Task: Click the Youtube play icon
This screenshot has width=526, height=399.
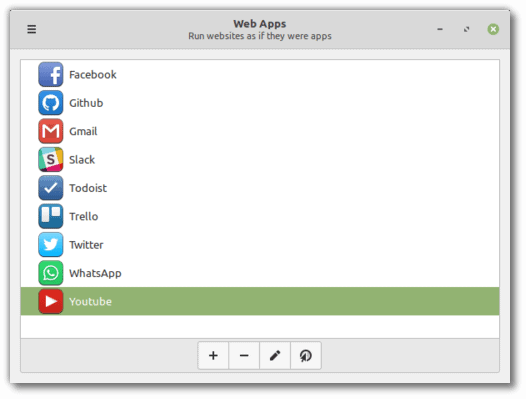Action: (50, 301)
